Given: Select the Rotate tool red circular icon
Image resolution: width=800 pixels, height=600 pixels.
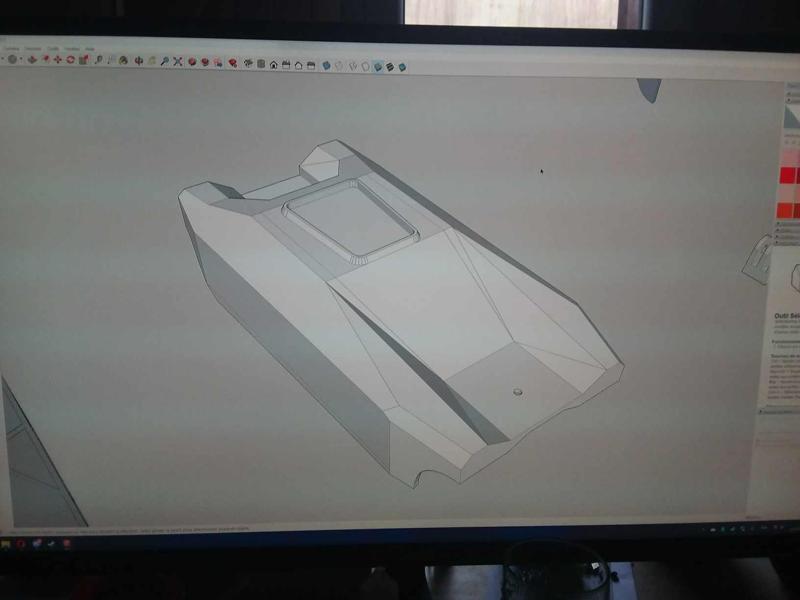Looking at the screenshot, I should point(70,60).
